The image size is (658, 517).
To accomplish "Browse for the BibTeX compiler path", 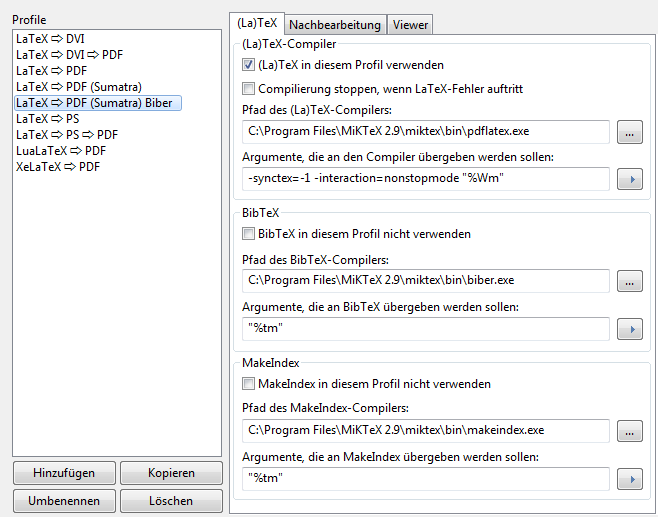I will pos(629,281).
